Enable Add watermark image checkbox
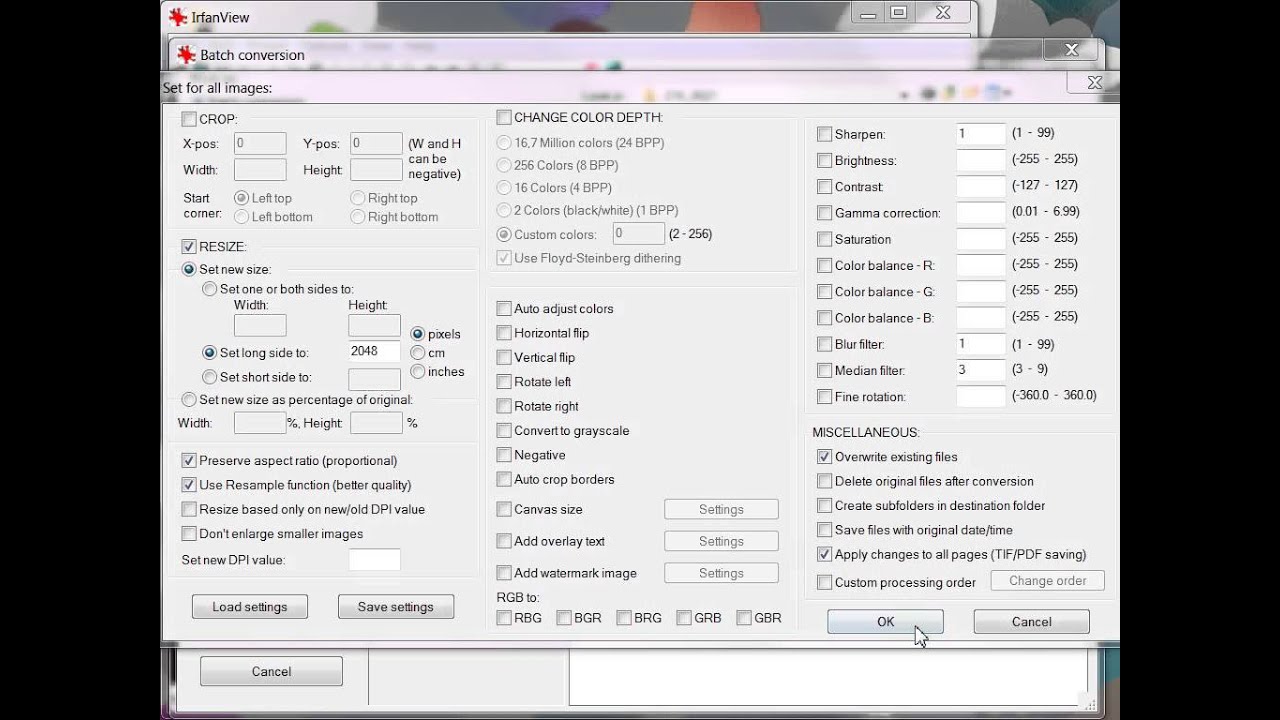 pyautogui.click(x=504, y=573)
